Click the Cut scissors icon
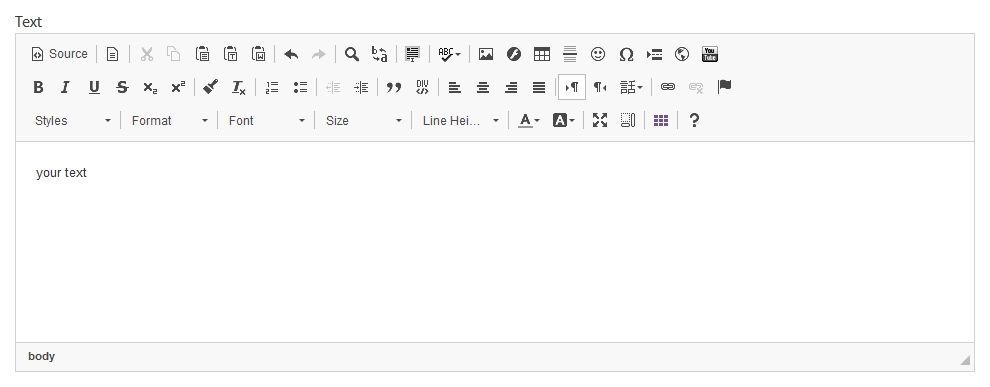This screenshot has height=387, width=990. coord(146,54)
